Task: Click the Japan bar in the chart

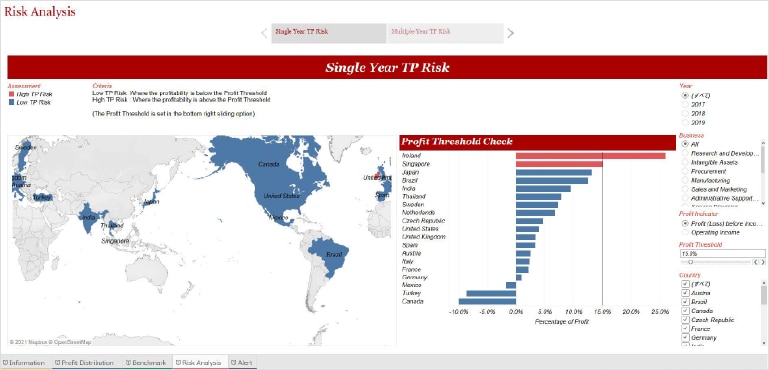Action: coord(554,172)
